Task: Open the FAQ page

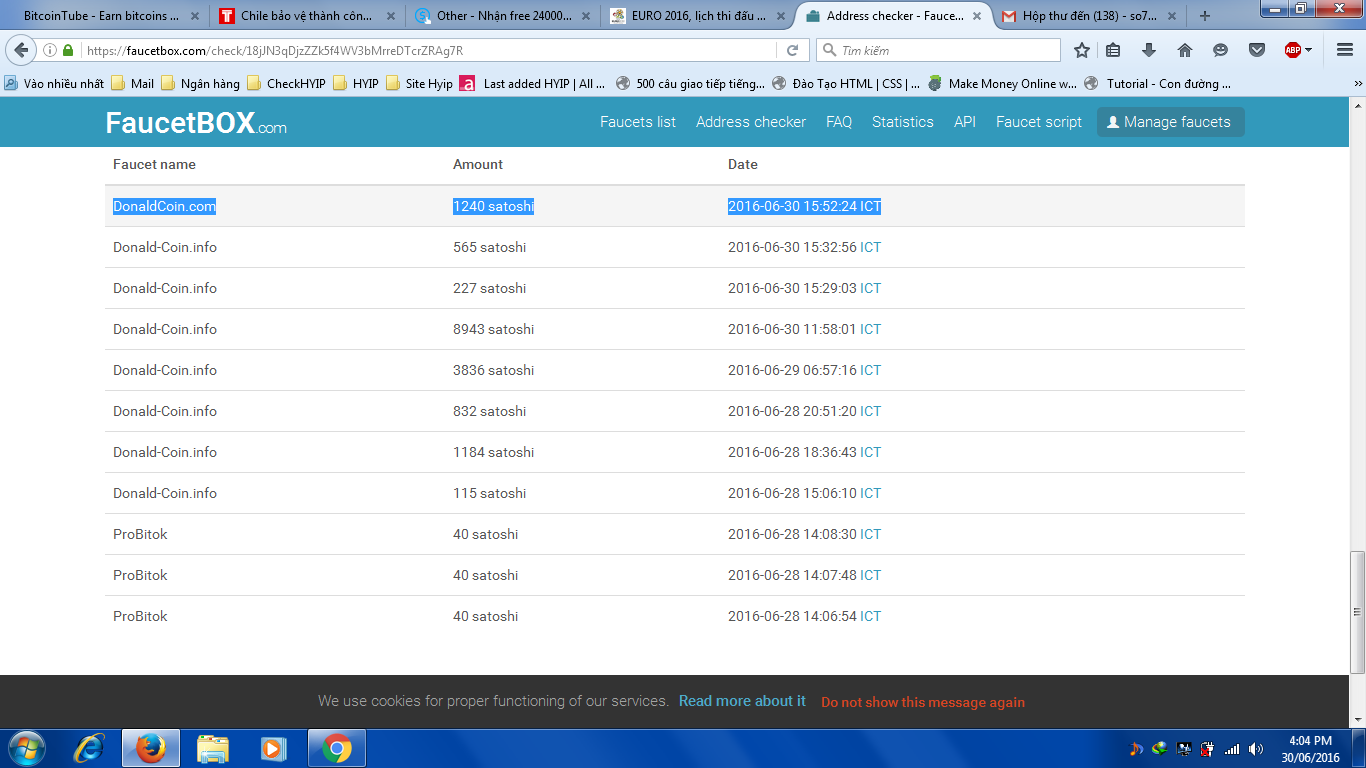Action: (x=839, y=122)
